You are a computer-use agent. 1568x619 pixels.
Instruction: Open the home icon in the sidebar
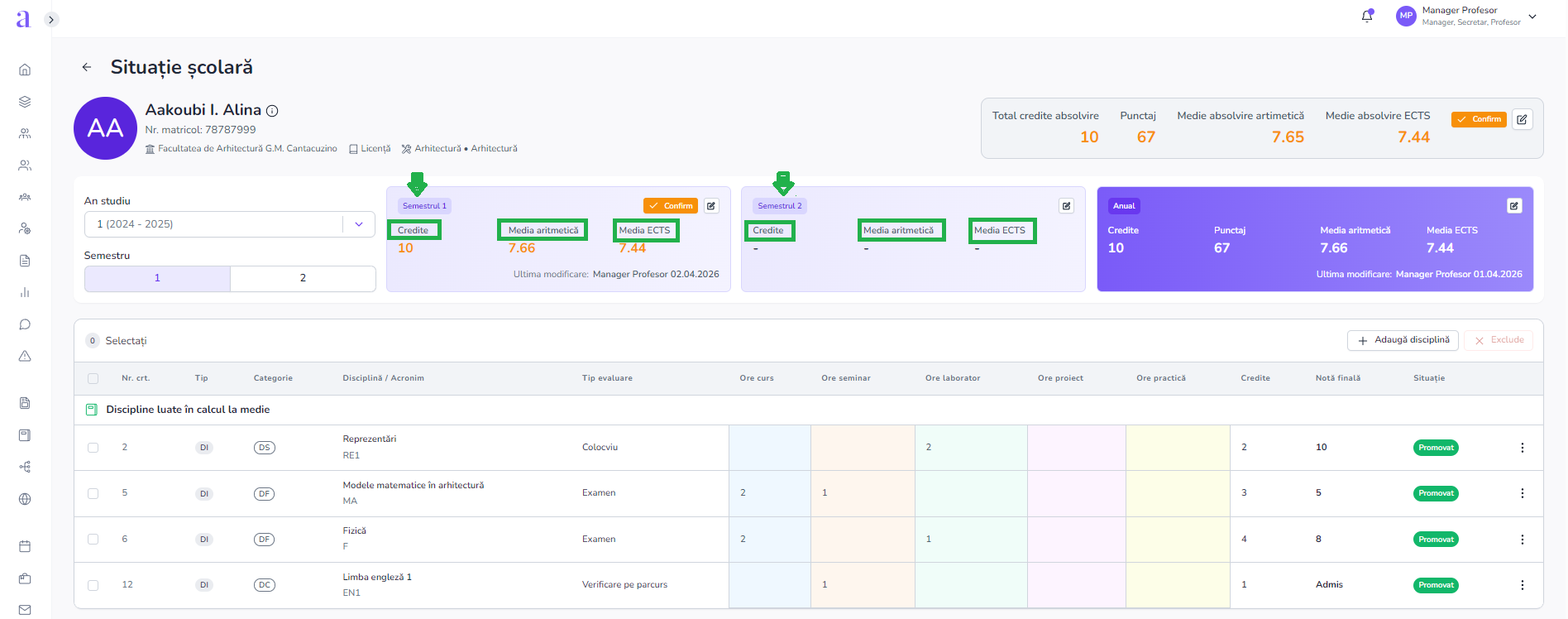coord(25,70)
